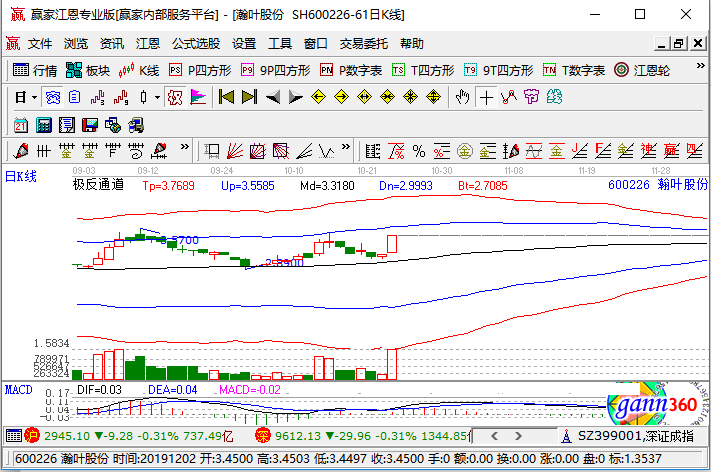The height and width of the screenshot is (472, 711).
Task: Open the 浏览 menu
Action: (x=76, y=44)
